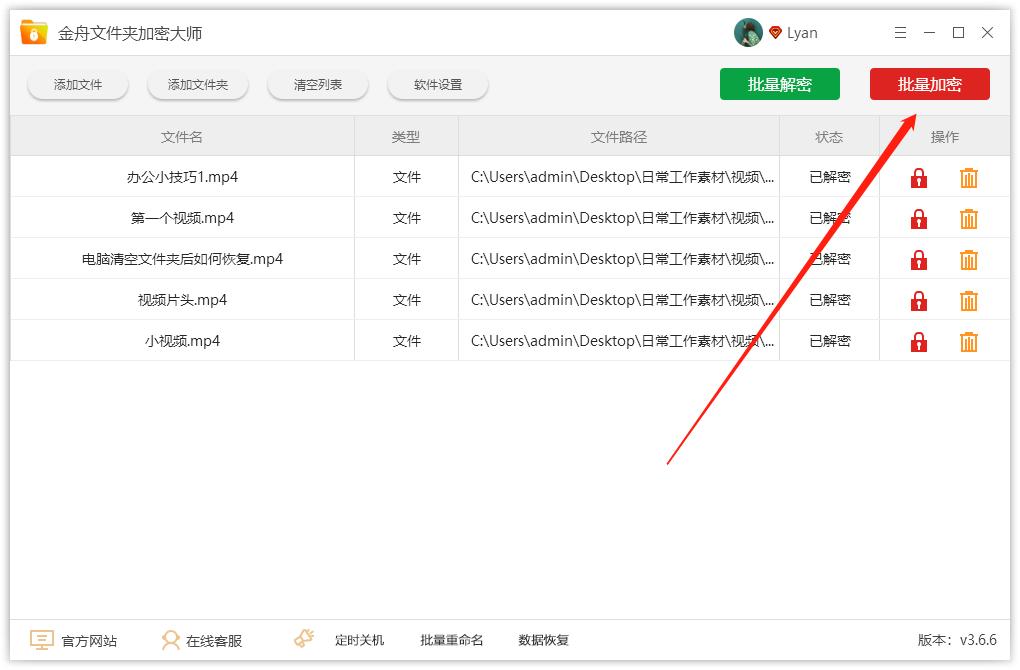Remove 办公小技巧1.mp4 with its trash icon
Image resolution: width=1020 pixels, height=670 pixels.
pyautogui.click(x=968, y=177)
